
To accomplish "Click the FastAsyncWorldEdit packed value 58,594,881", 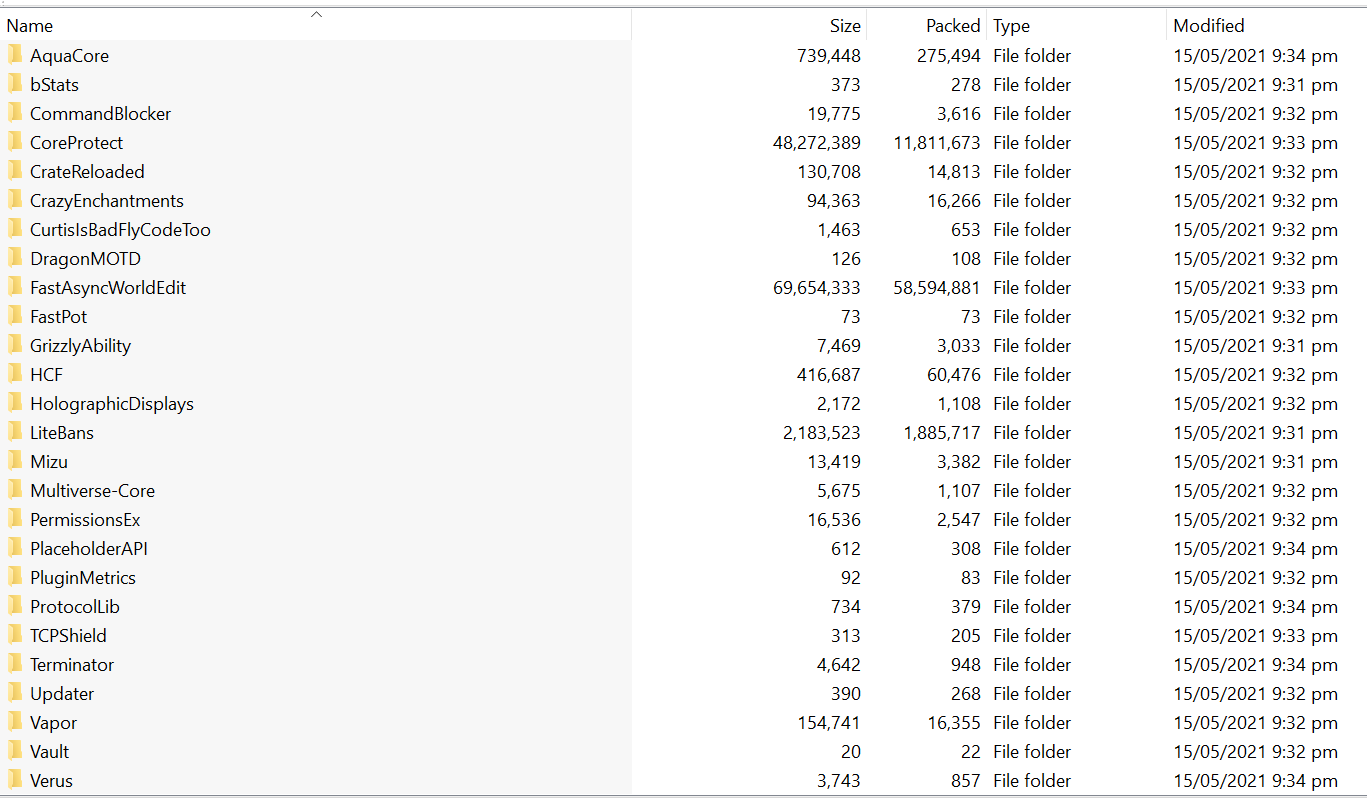I will pyautogui.click(x=937, y=288).
